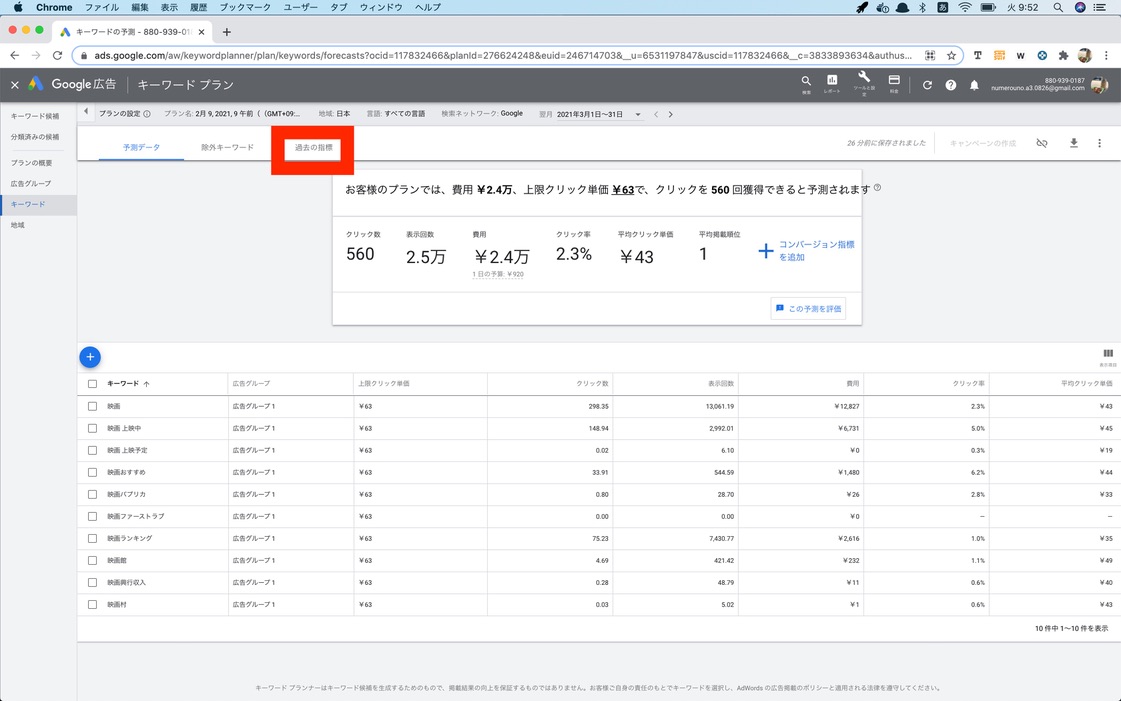The image size is (1121, 701).
Task: Click コンバージョン指標を追加 link text
Action: point(816,251)
